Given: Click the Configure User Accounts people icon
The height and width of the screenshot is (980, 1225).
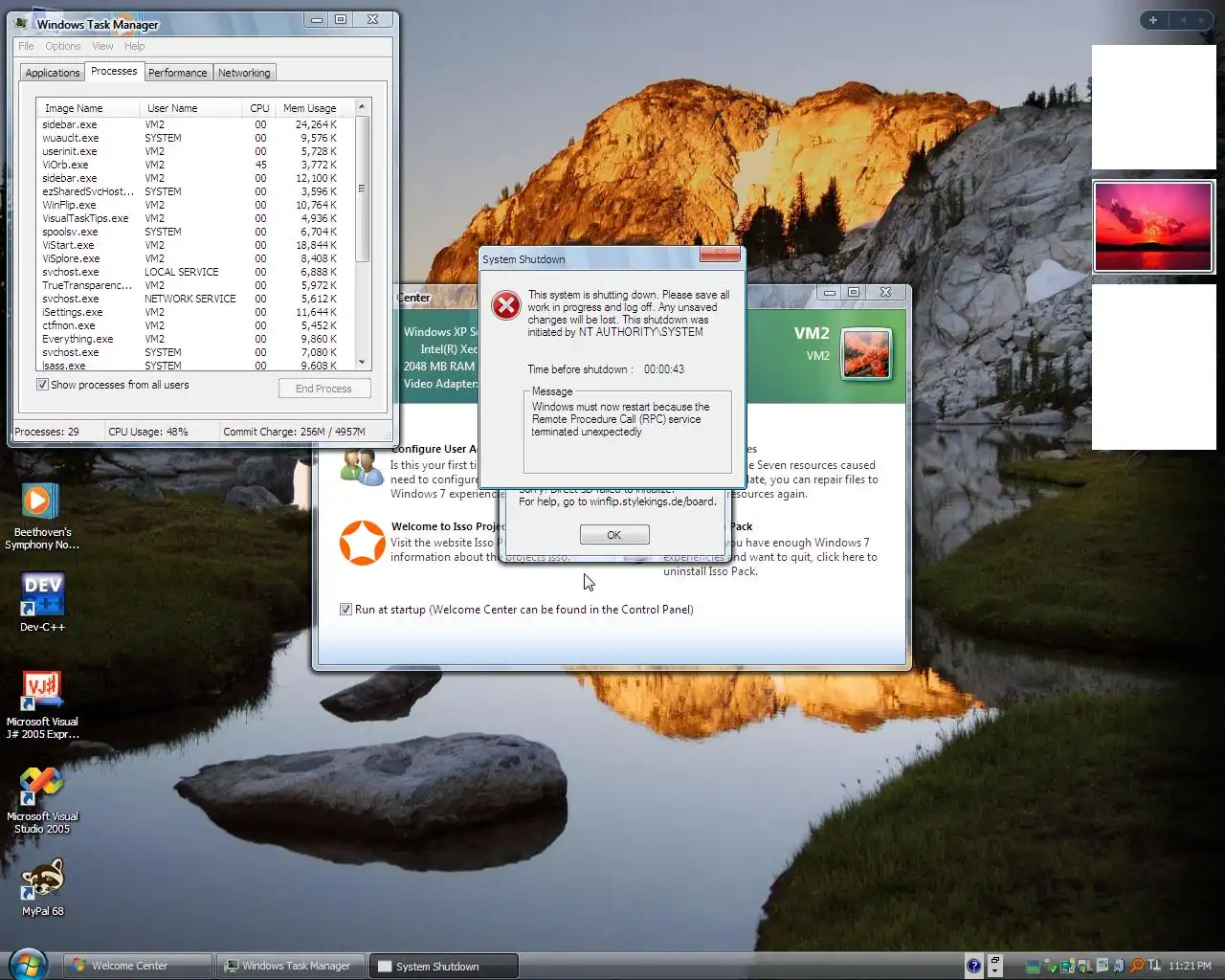Looking at the screenshot, I should pos(362,466).
